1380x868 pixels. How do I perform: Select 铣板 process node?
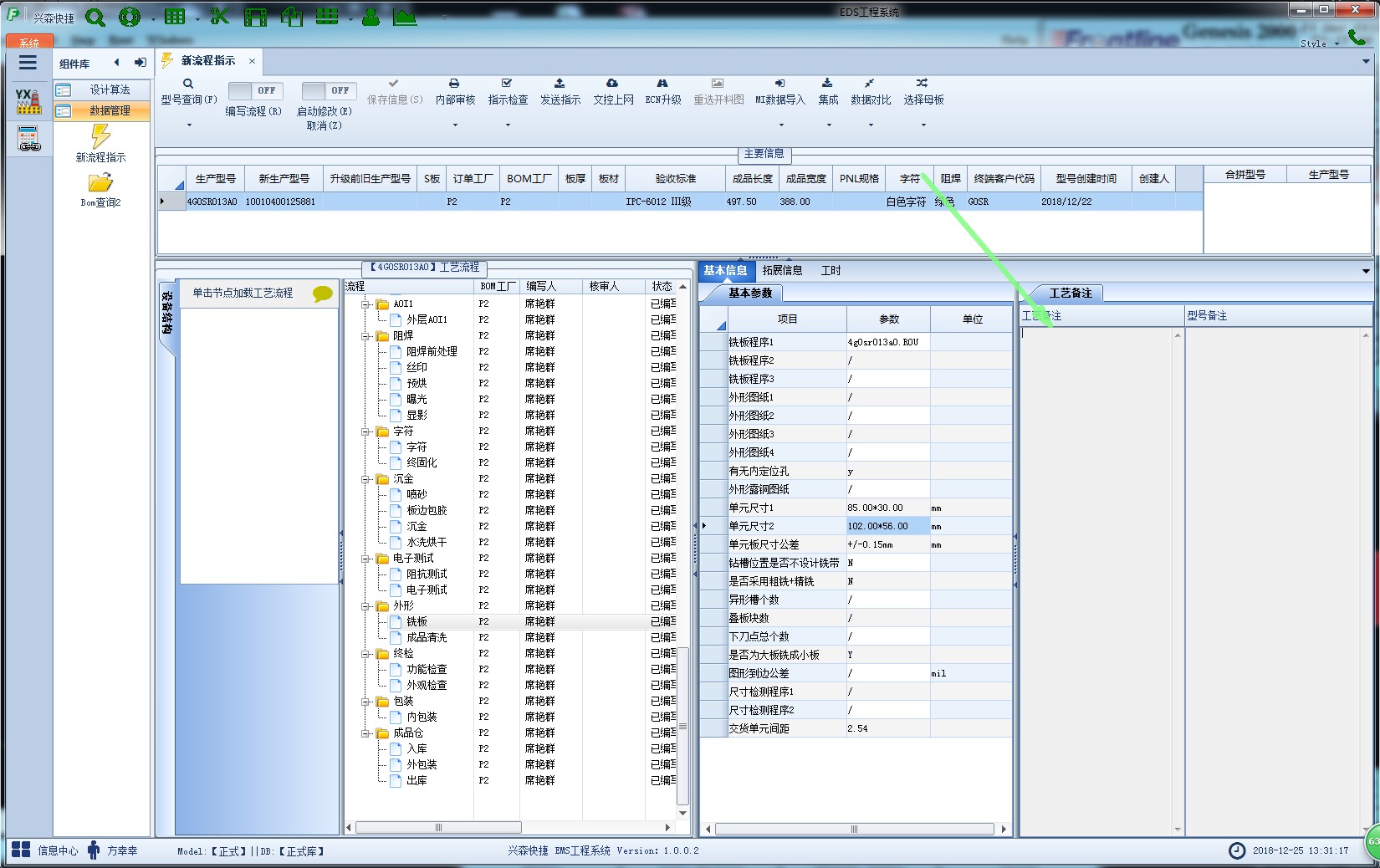coord(417,621)
